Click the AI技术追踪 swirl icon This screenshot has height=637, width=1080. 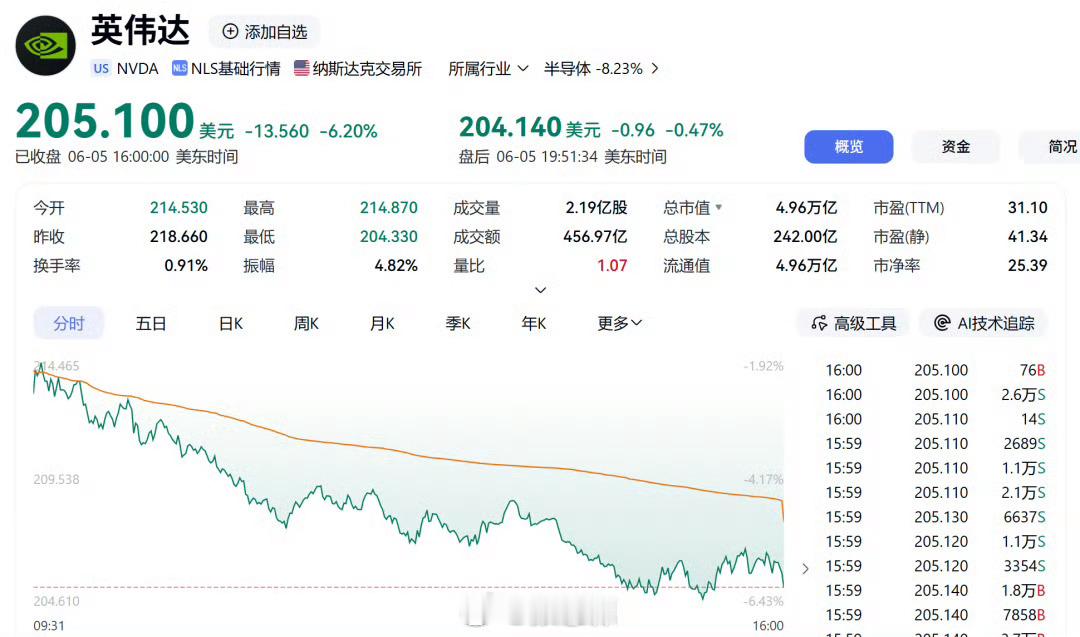pos(942,323)
